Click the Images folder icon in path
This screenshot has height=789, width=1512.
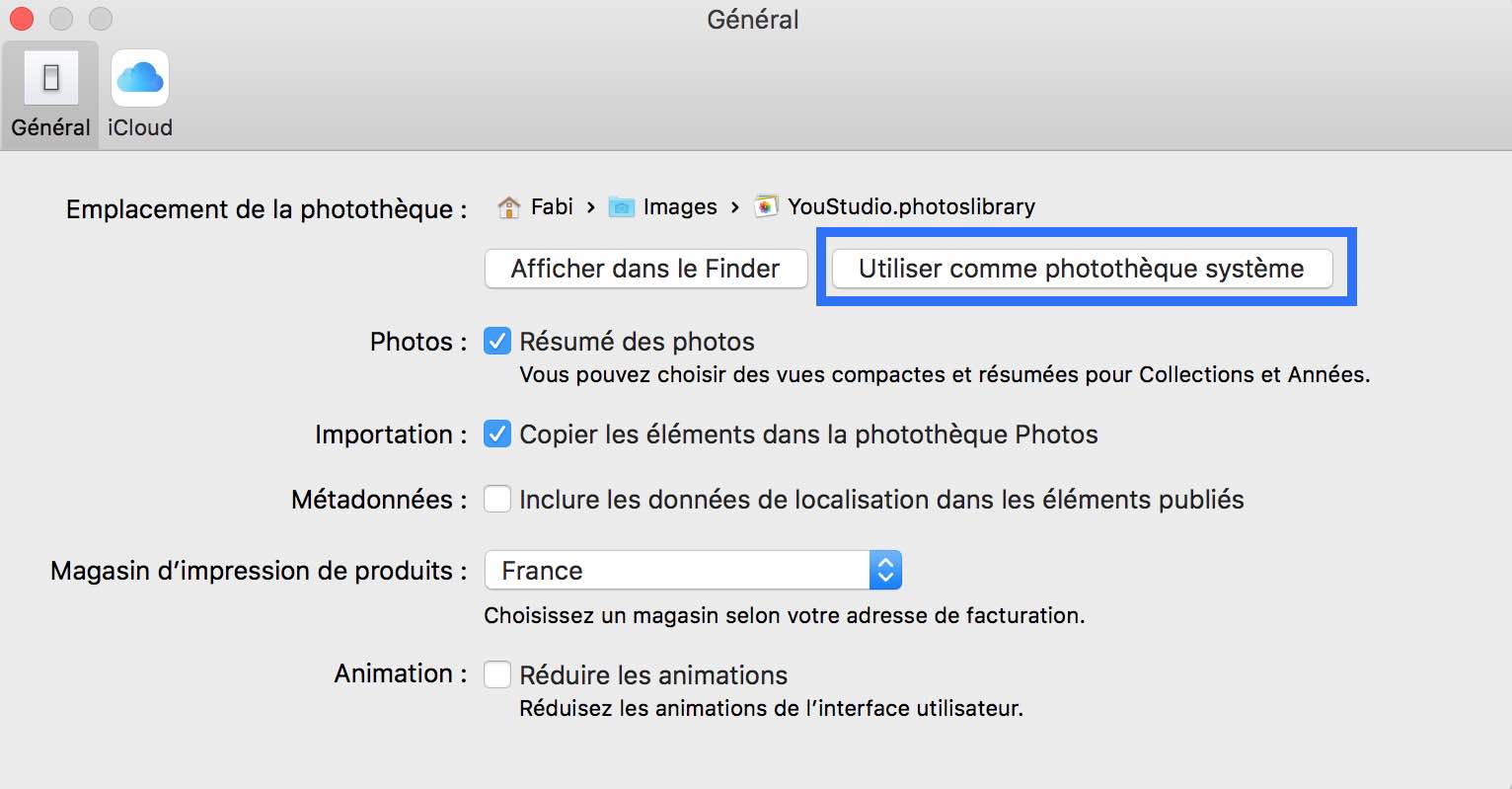click(622, 207)
